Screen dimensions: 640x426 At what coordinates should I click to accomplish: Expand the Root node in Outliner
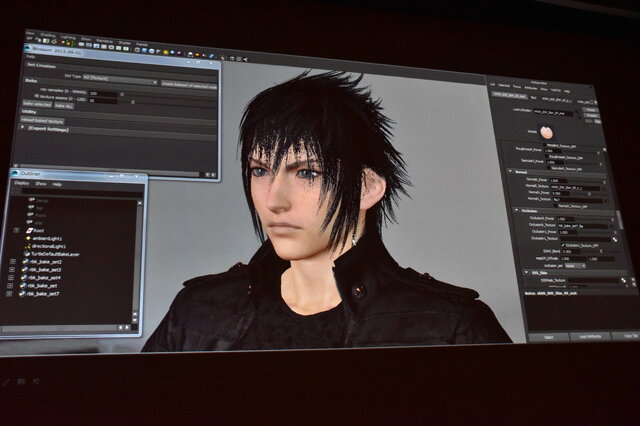coord(16,230)
